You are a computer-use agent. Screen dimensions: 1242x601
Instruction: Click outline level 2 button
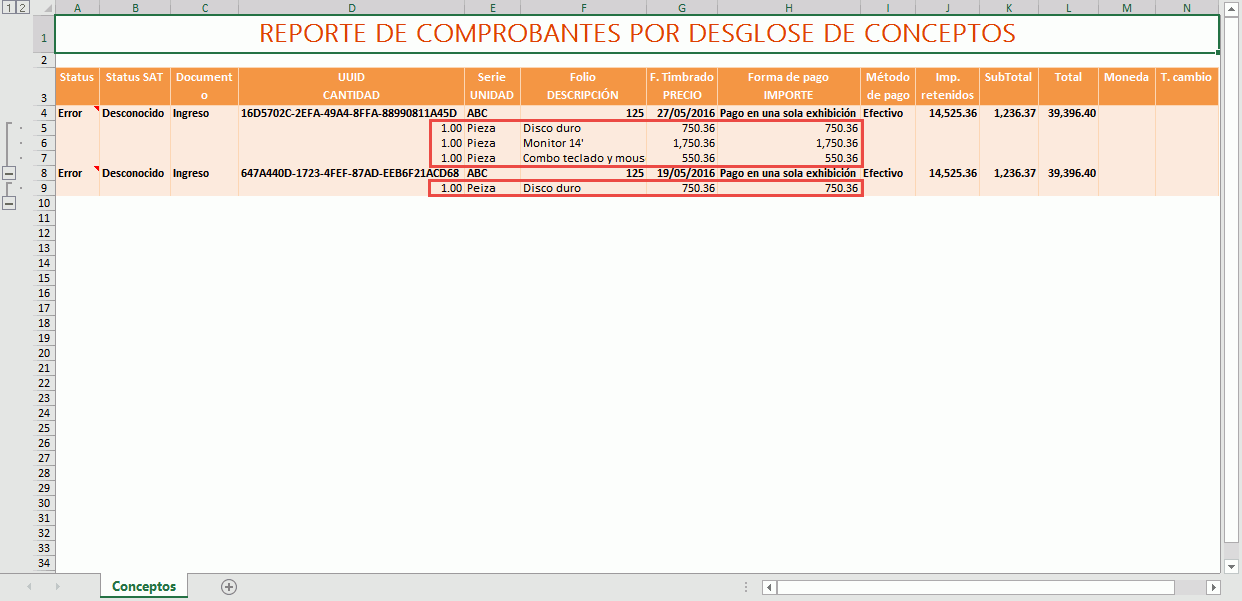pyautogui.click(x=22, y=8)
